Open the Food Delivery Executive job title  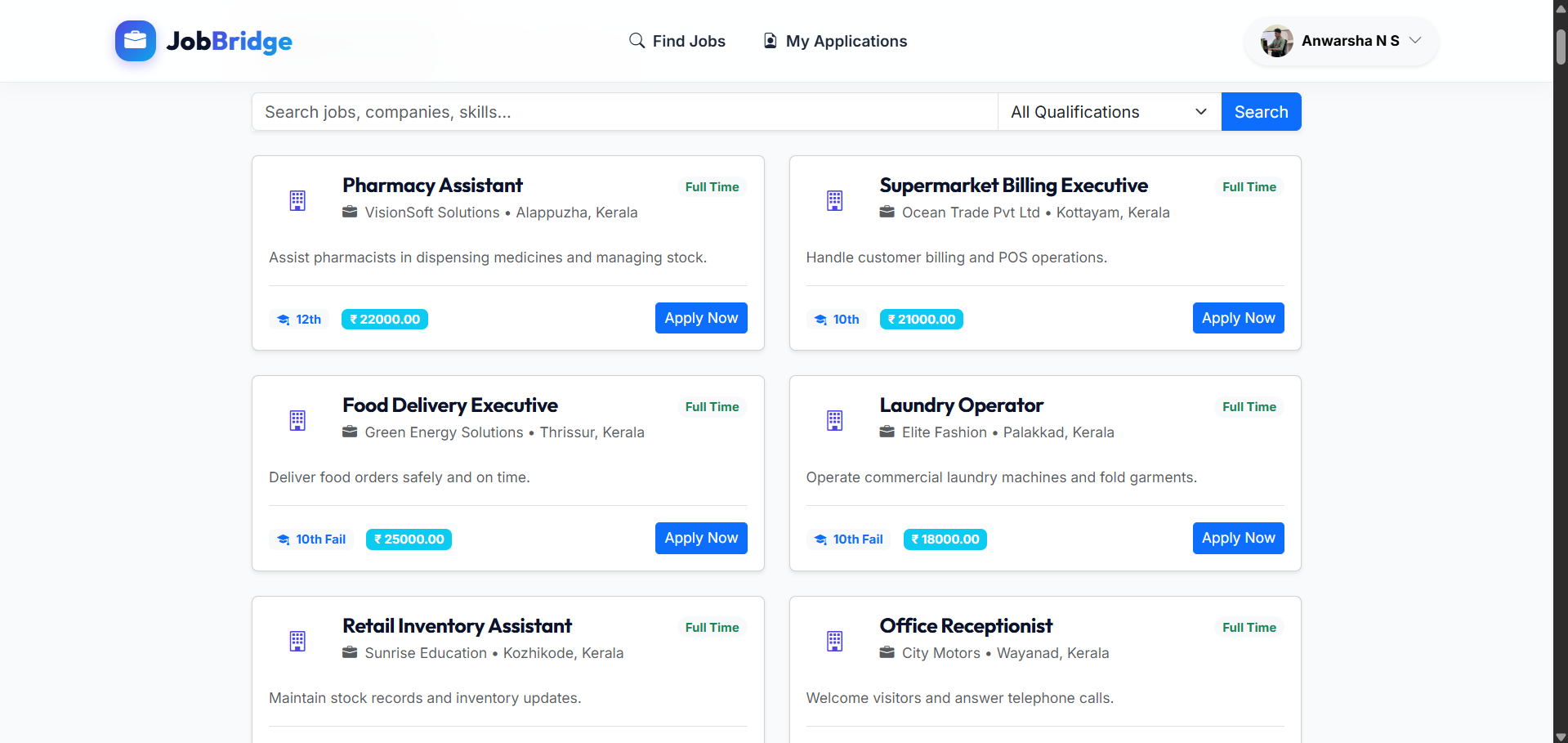point(450,405)
